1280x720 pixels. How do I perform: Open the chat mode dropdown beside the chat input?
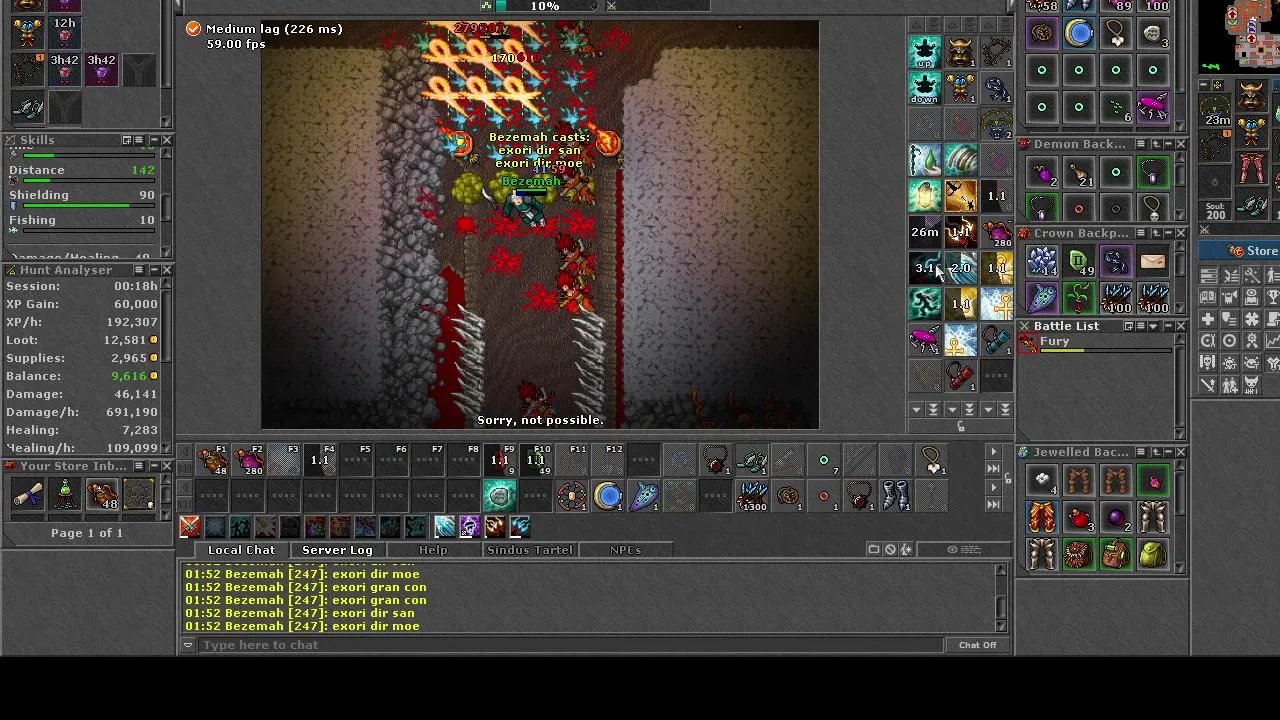tap(187, 645)
